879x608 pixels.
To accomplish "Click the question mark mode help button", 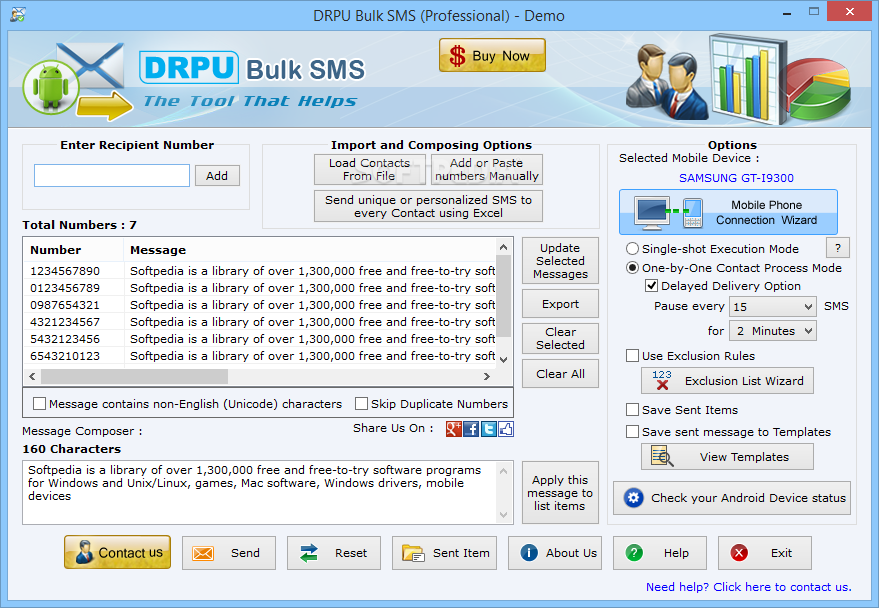I will pyautogui.click(x=838, y=248).
